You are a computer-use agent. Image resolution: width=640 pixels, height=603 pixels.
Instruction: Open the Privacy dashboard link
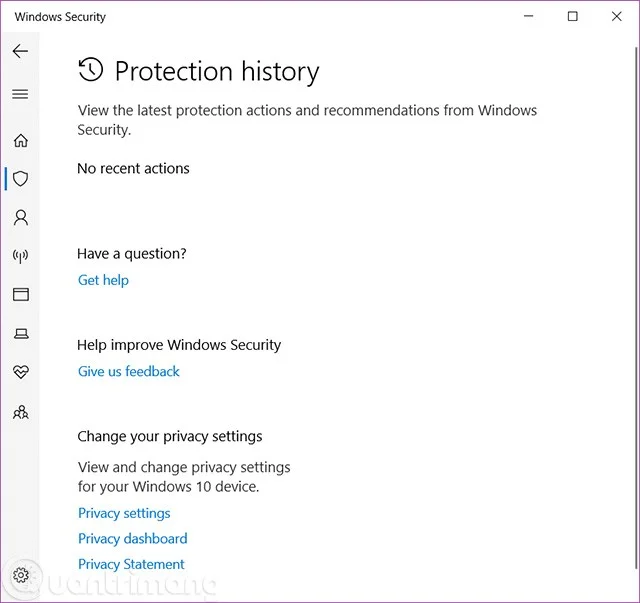coord(133,539)
